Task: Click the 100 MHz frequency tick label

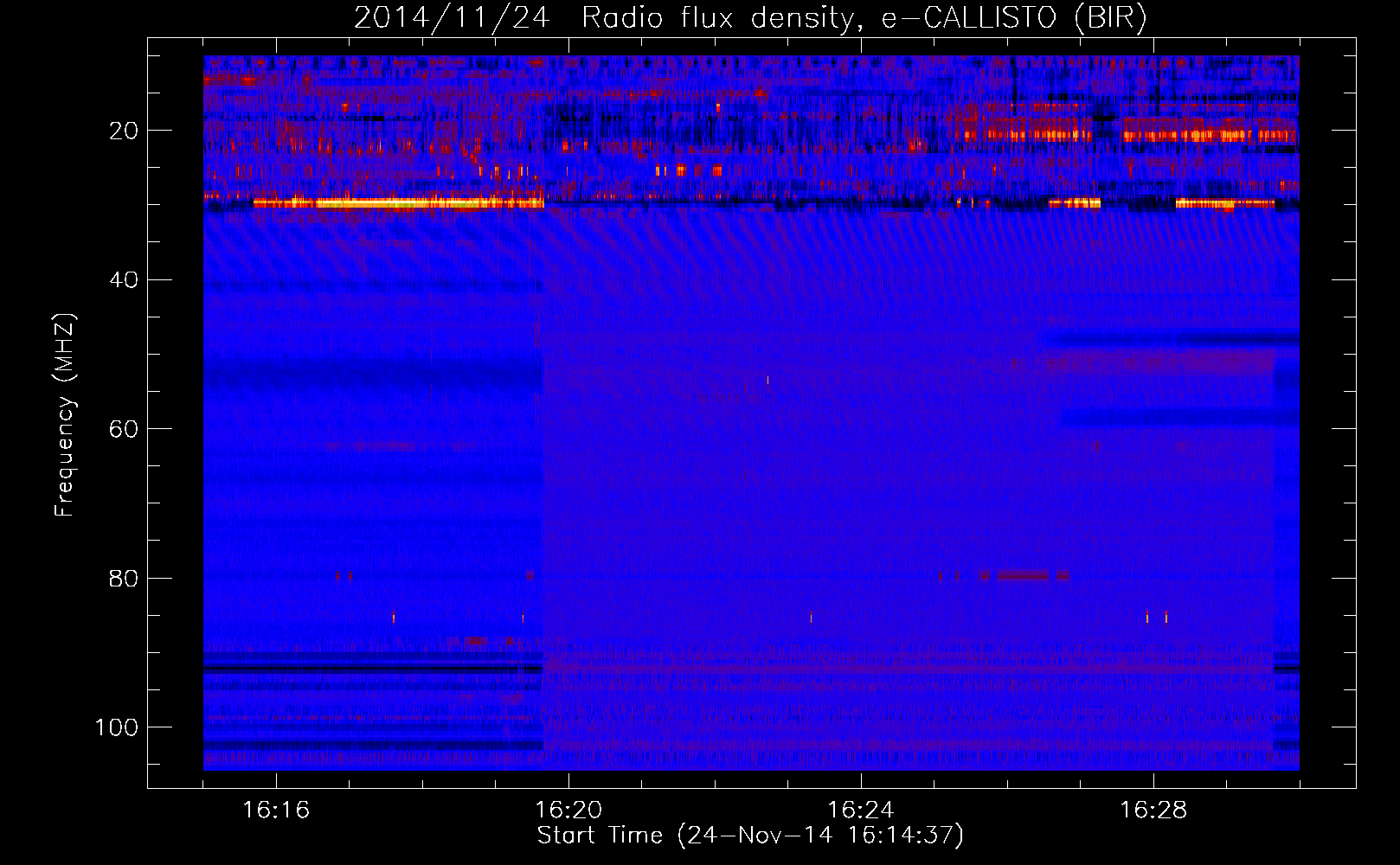Action: (x=117, y=727)
